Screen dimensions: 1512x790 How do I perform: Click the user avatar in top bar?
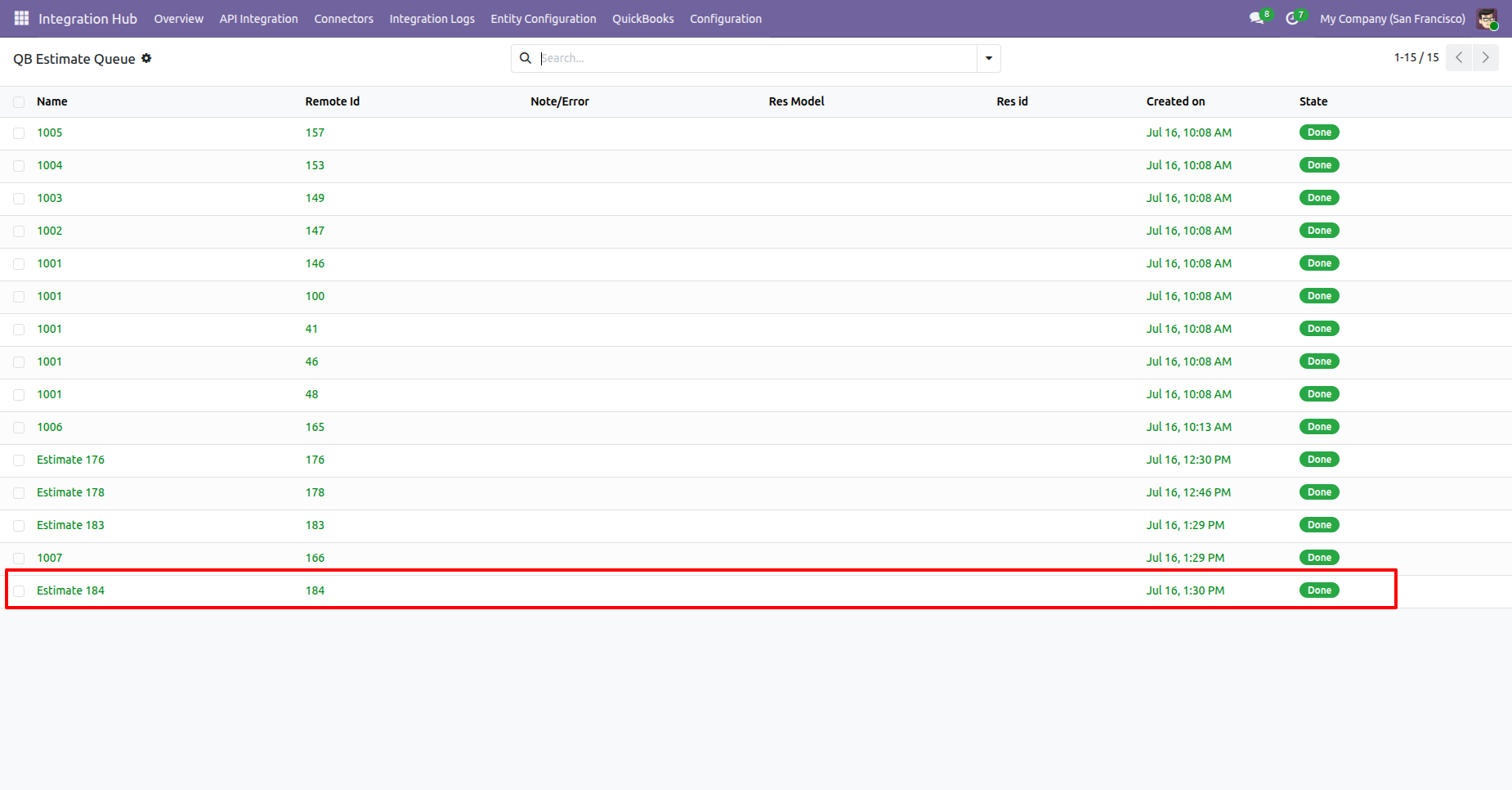[x=1487, y=18]
